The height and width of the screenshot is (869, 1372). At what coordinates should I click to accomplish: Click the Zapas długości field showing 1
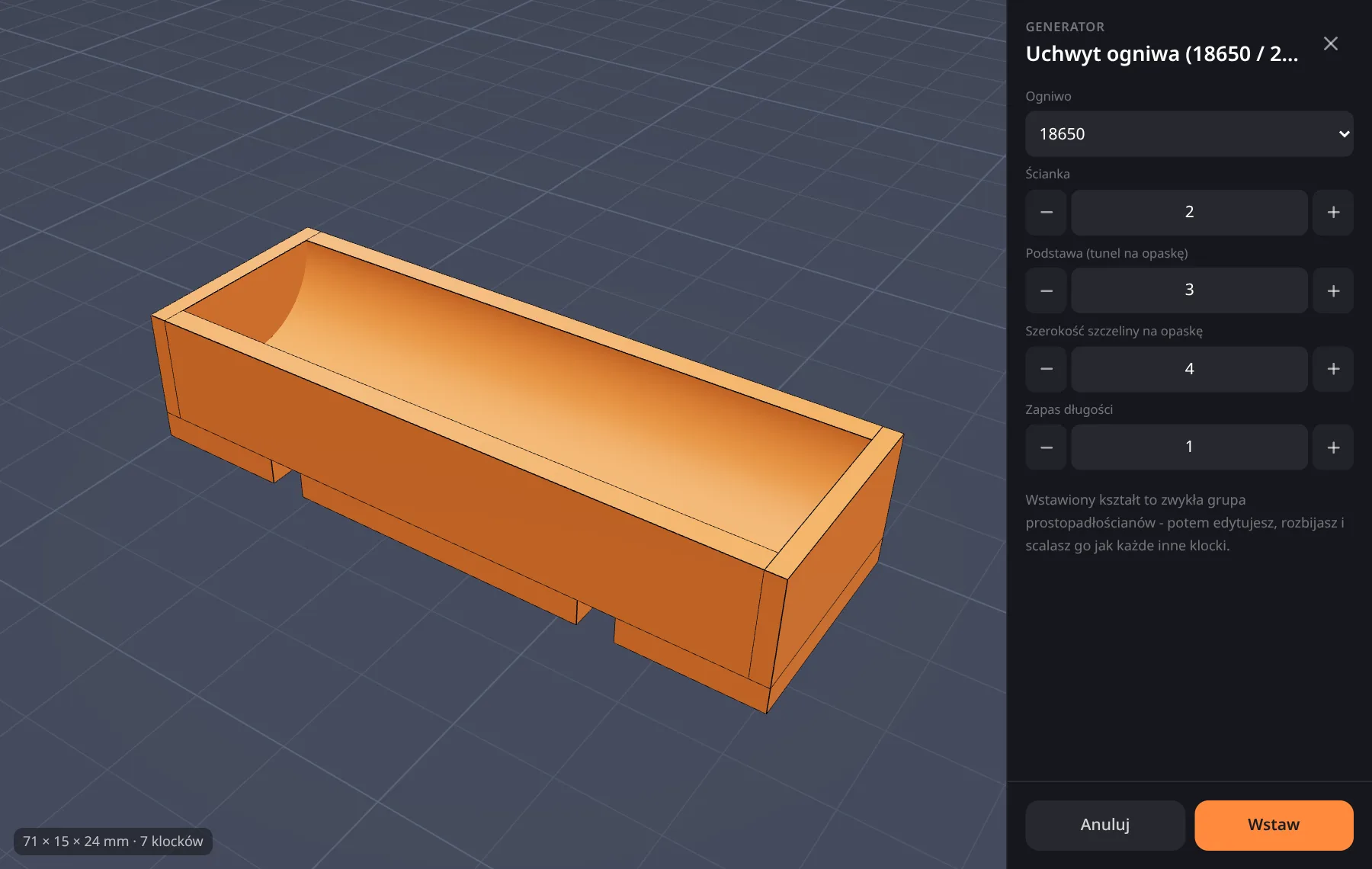tap(1189, 447)
